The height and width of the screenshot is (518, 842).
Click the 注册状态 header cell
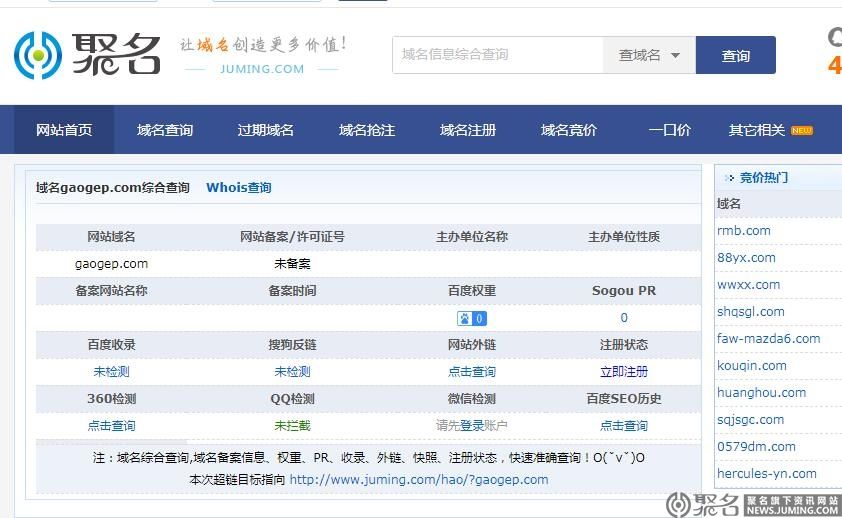pos(624,345)
